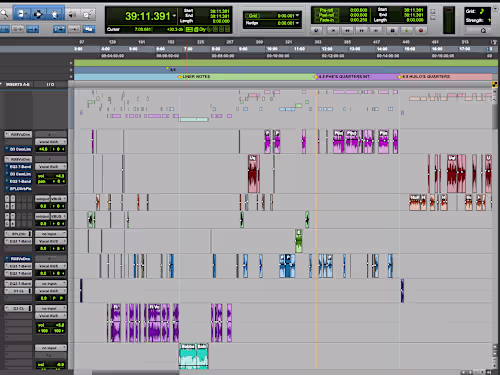Click the red Record button

(421, 30)
